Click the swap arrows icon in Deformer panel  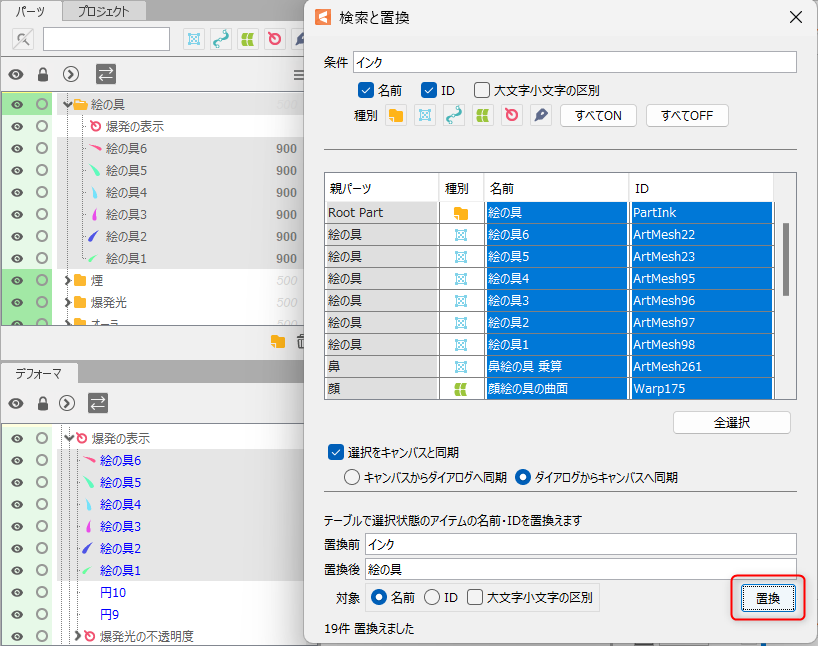pos(98,403)
